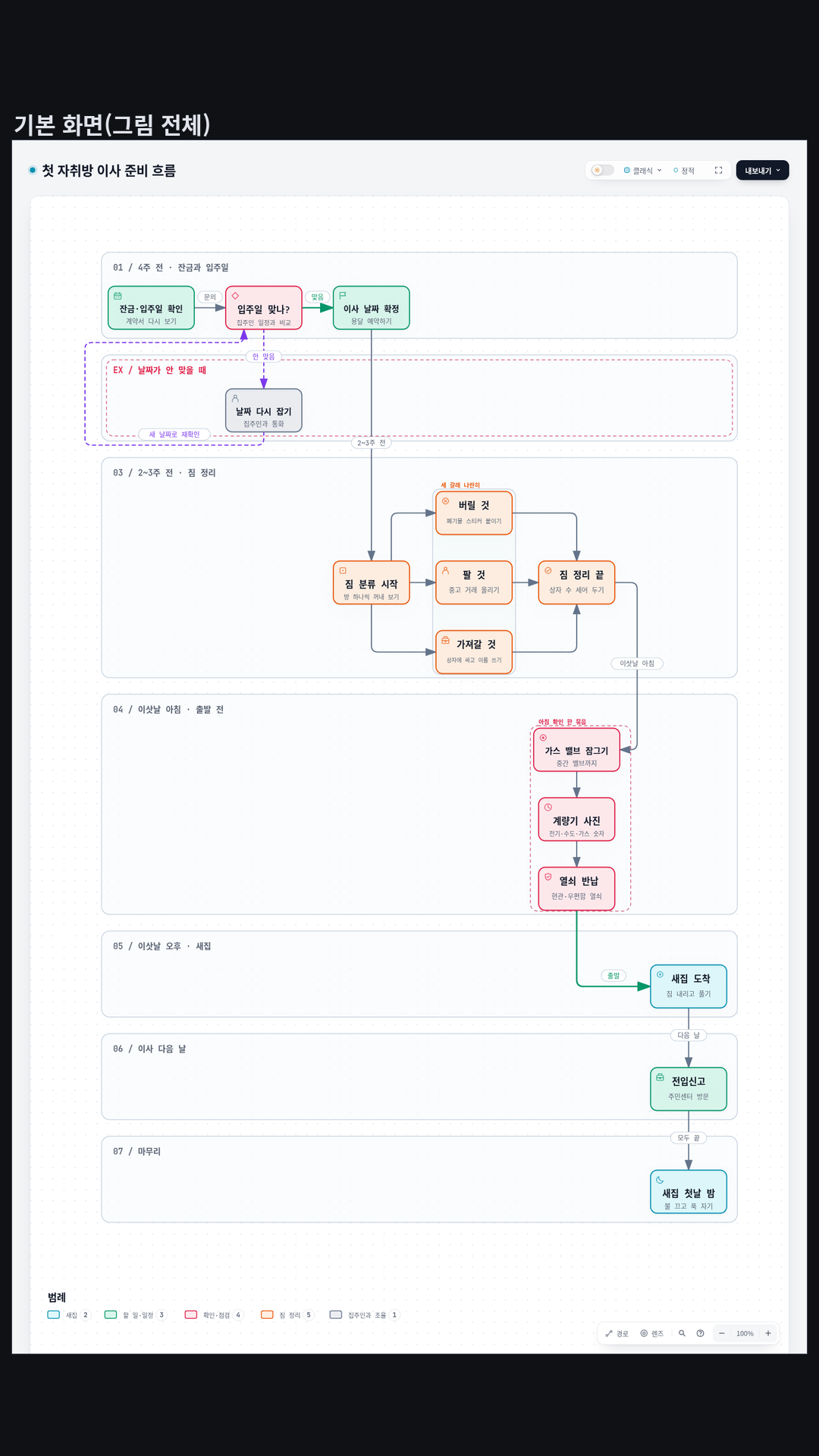Click the fullscreen expand icon
Screen dimensions: 819x1456
pyautogui.click(x=718, y=171)
